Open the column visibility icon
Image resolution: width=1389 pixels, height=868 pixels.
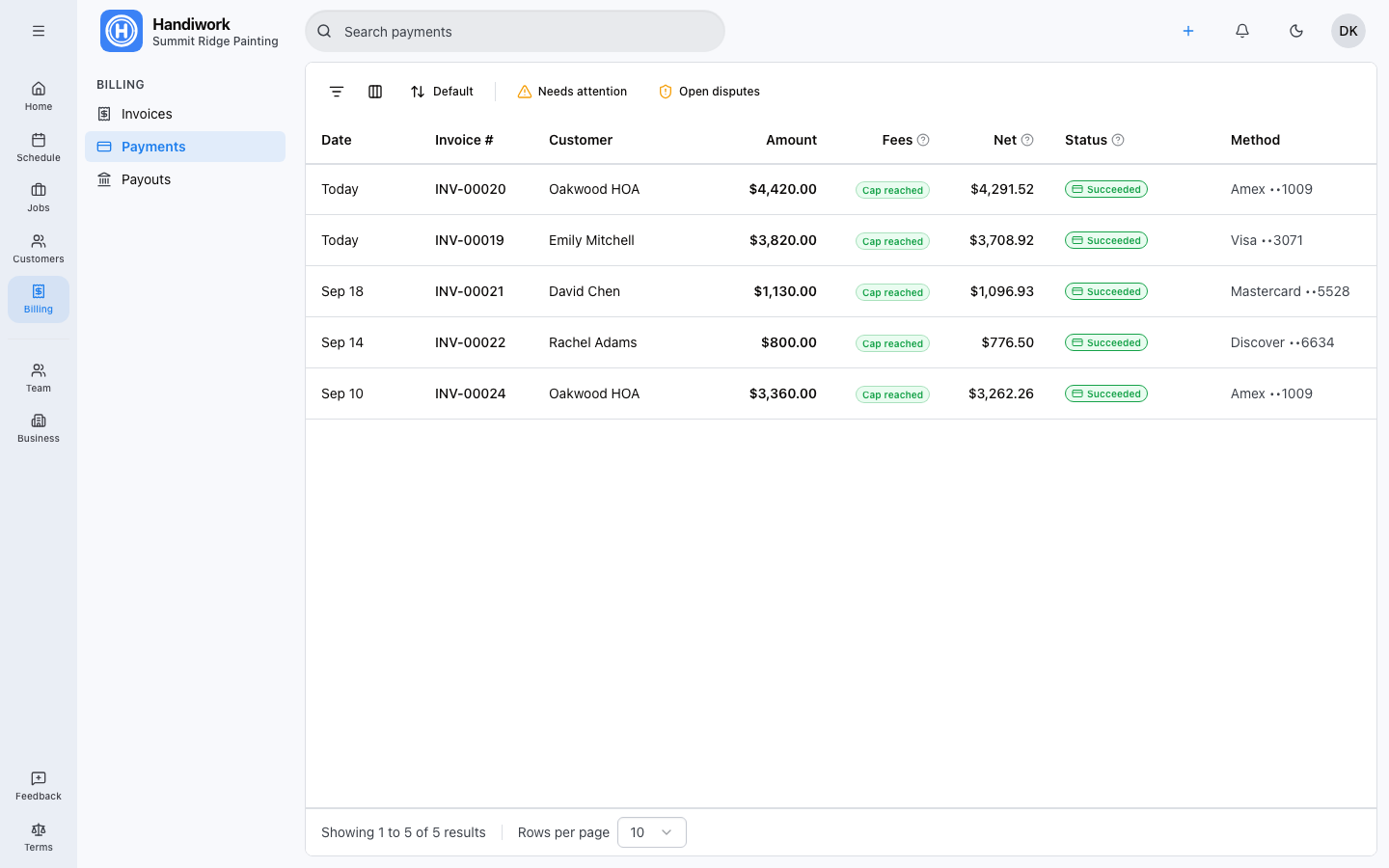click(x=375, y=92)
